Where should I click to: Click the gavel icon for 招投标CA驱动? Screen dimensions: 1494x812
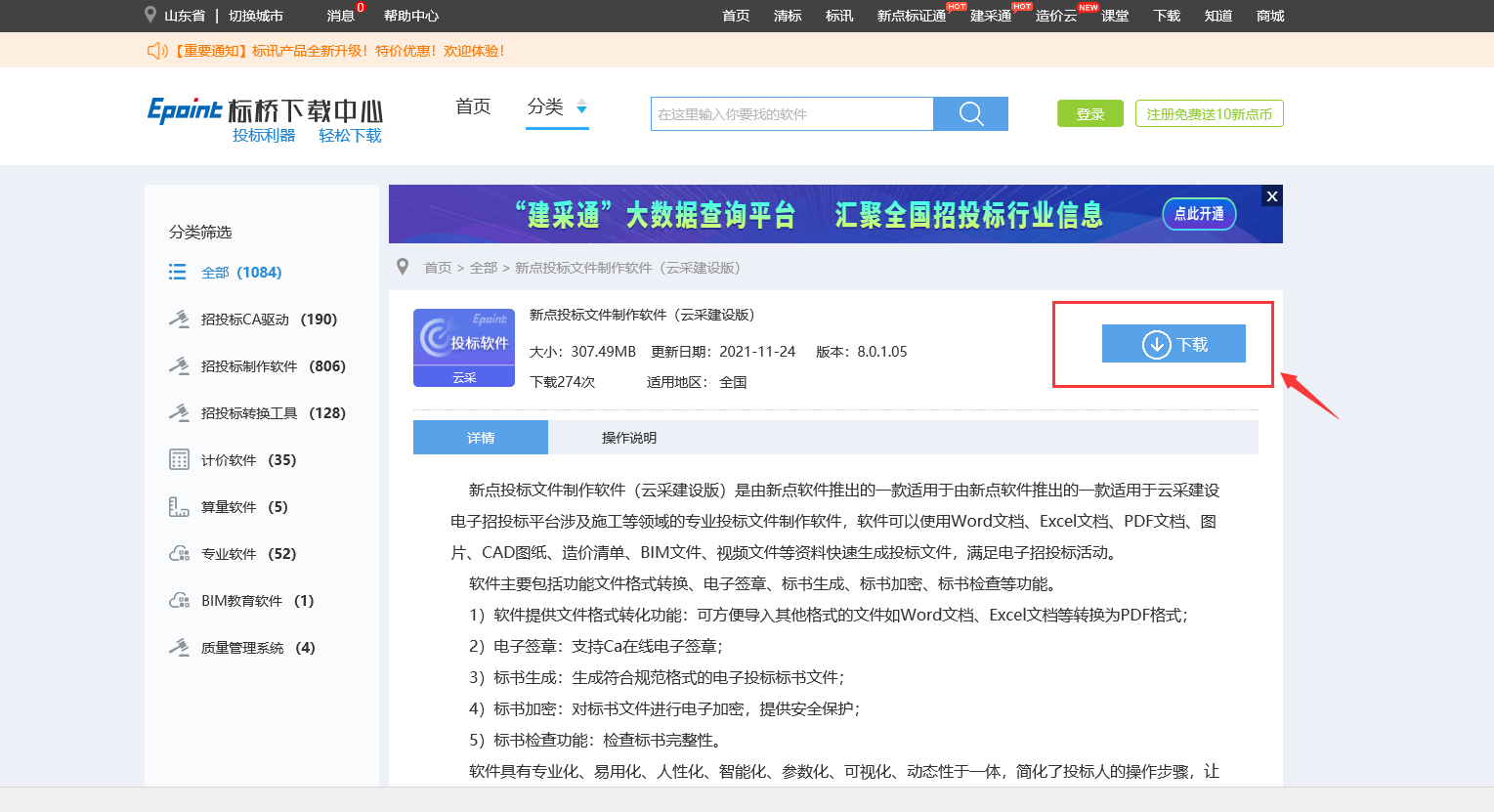pyautogui.click(x=179, y=319)
